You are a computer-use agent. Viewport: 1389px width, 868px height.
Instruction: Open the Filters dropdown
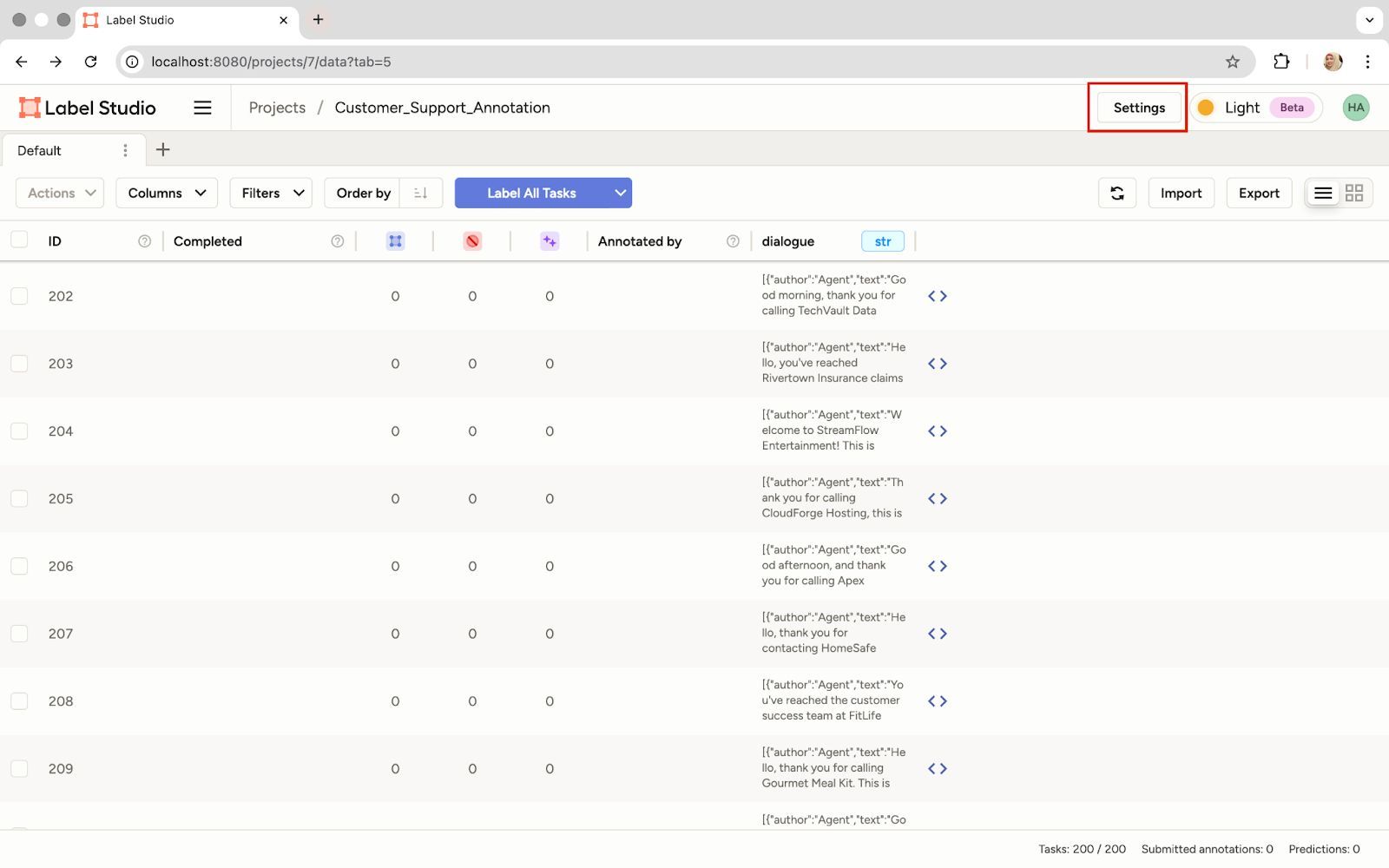(271, 193)
